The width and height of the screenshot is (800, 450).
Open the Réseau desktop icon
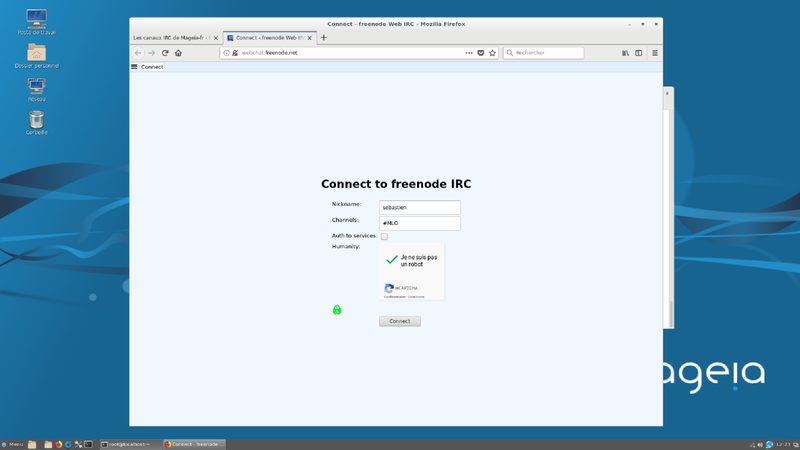coord(37,89)
